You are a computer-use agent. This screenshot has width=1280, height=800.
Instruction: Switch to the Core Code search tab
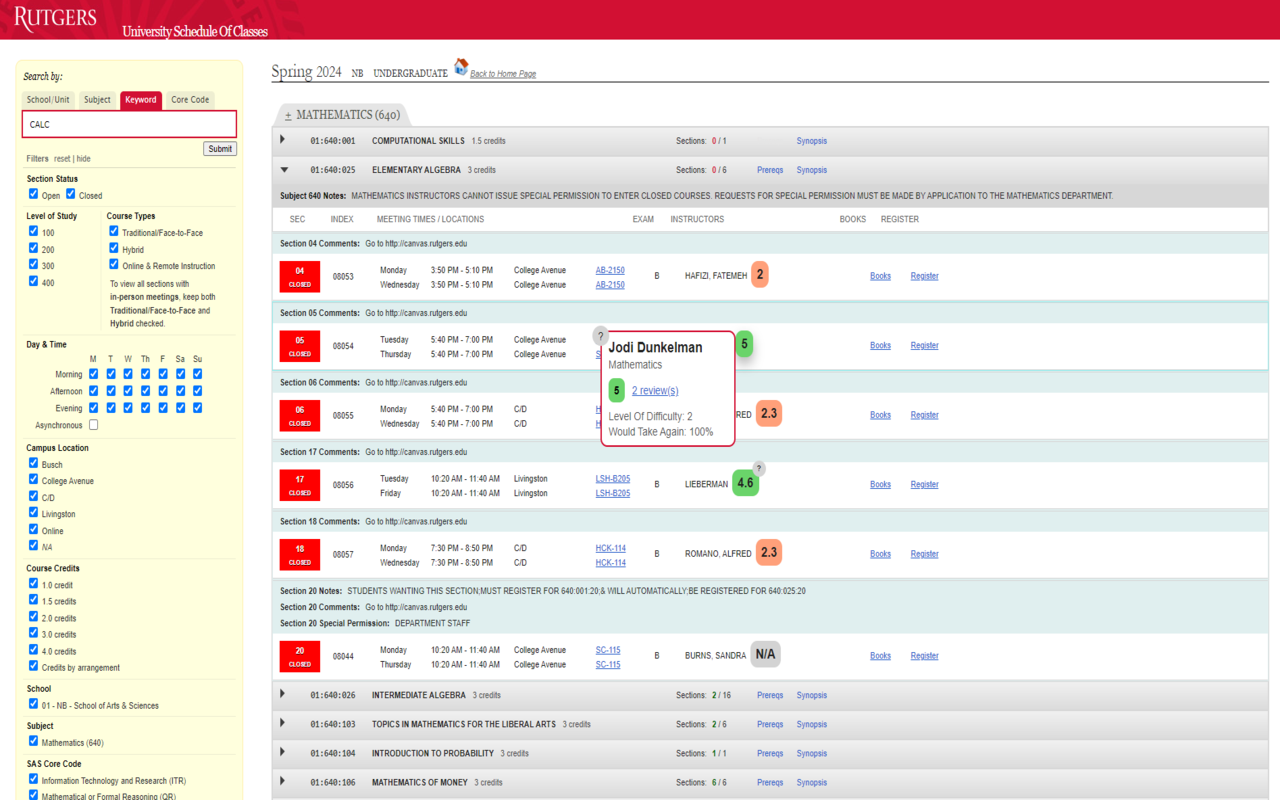point(190,100)
